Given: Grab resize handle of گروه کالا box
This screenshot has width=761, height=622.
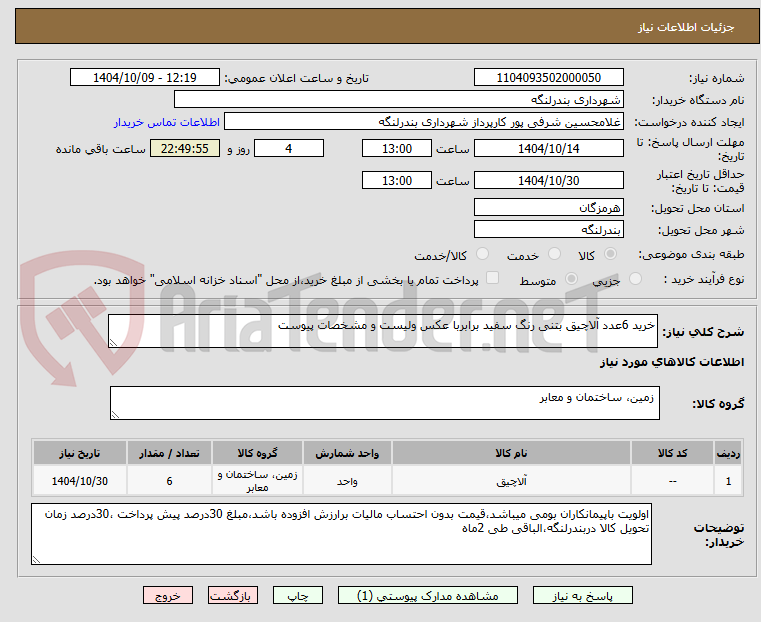Looking at the screenshot, I should 115,414.
